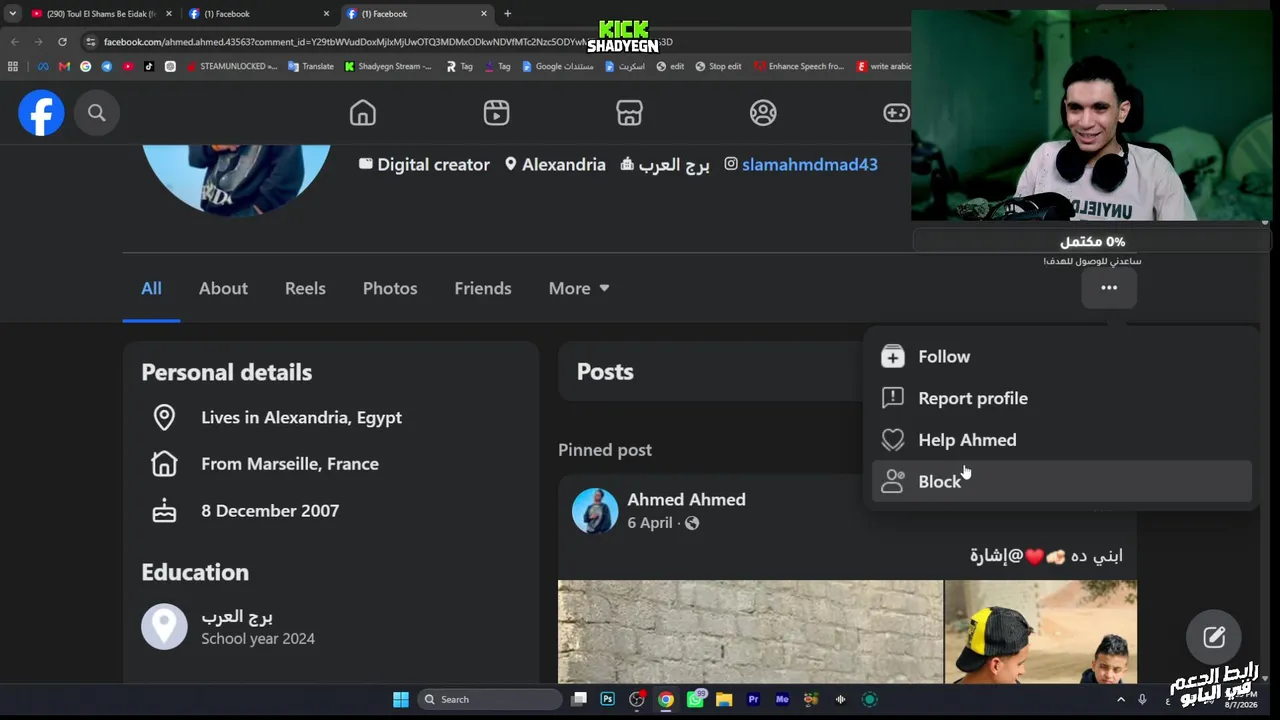Click the Task View taskbar icon
Screen dimensions: 1280x720
[579, 699]
